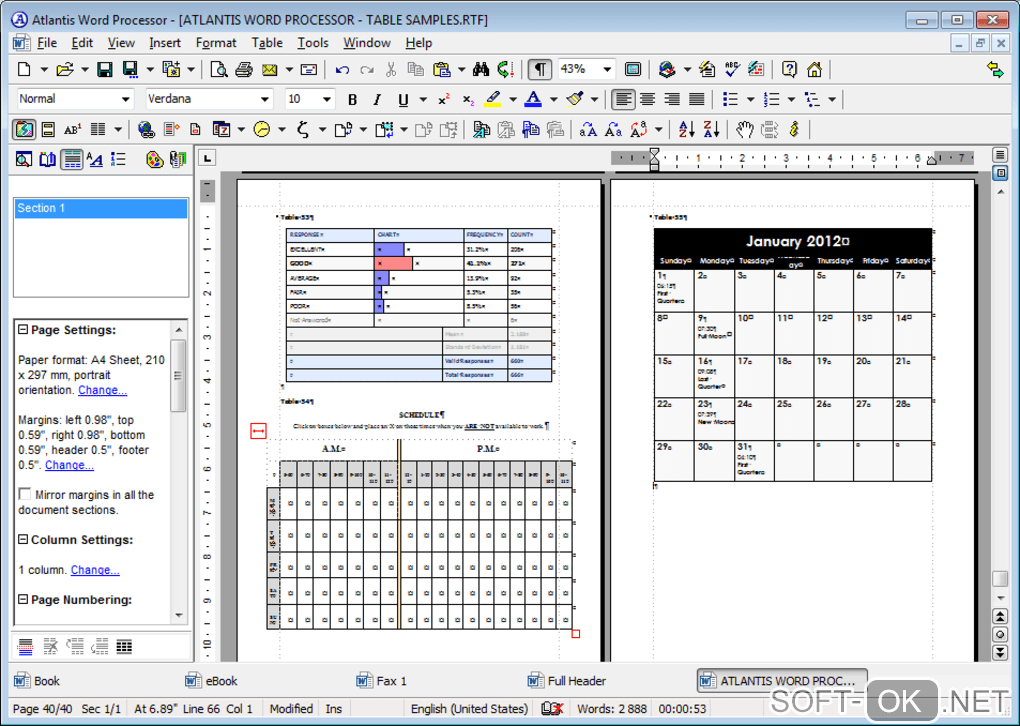
Task: Click the Spell check ABC icon
Action: pos(732,69)
